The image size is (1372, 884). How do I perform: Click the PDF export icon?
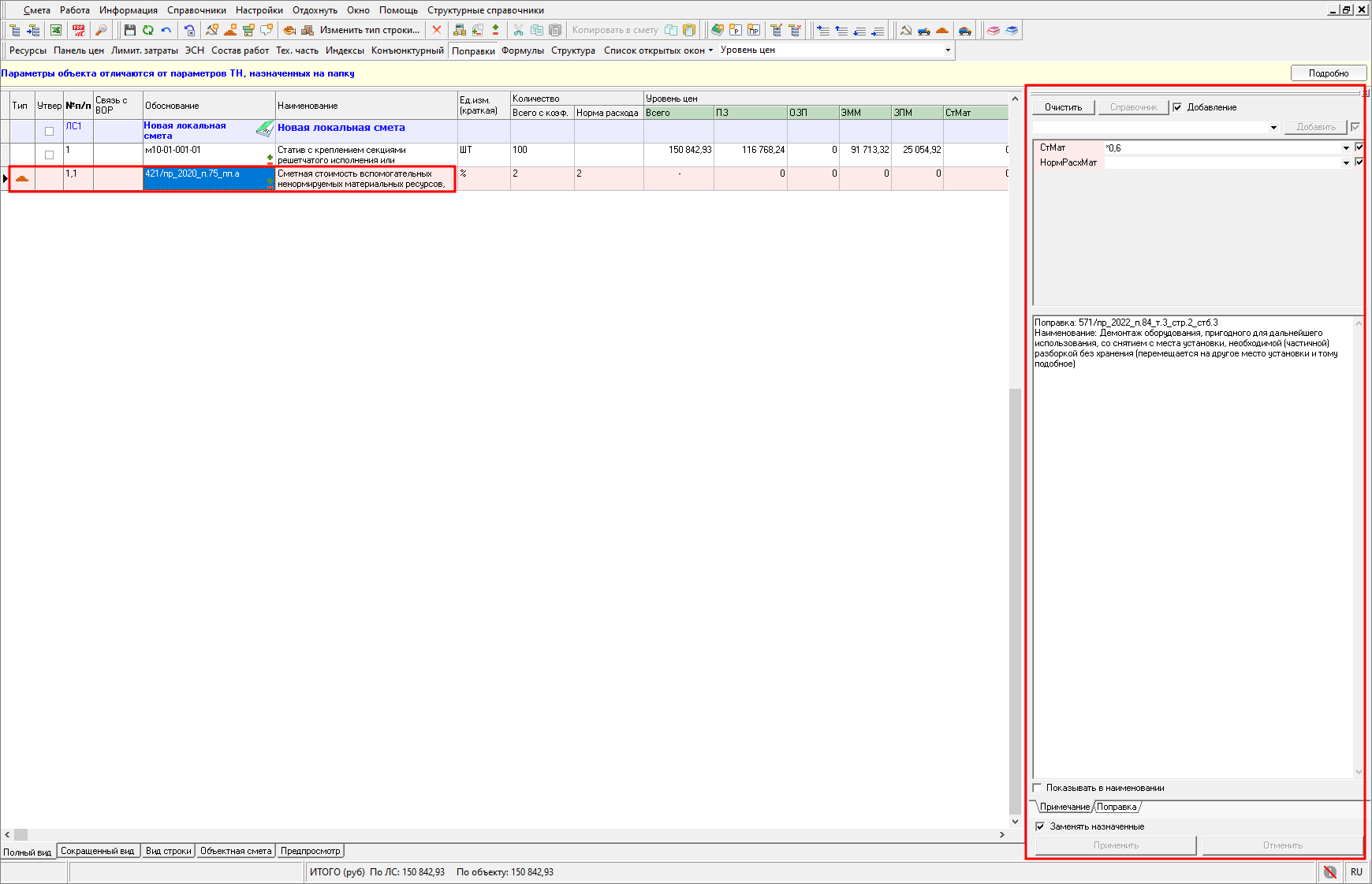pos(79,30)
